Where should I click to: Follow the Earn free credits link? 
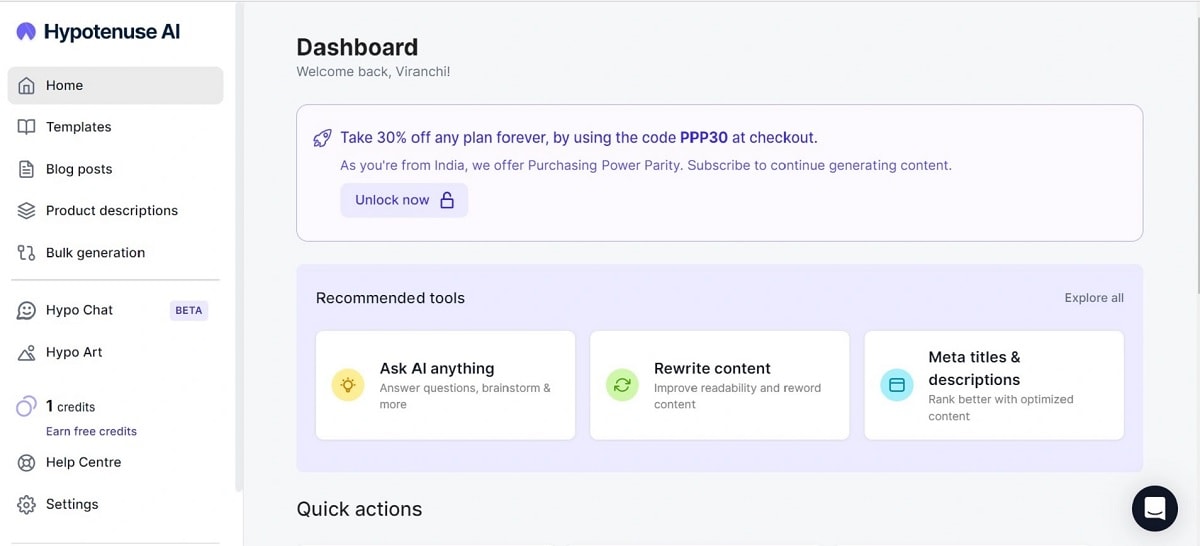tap(91, 431)
